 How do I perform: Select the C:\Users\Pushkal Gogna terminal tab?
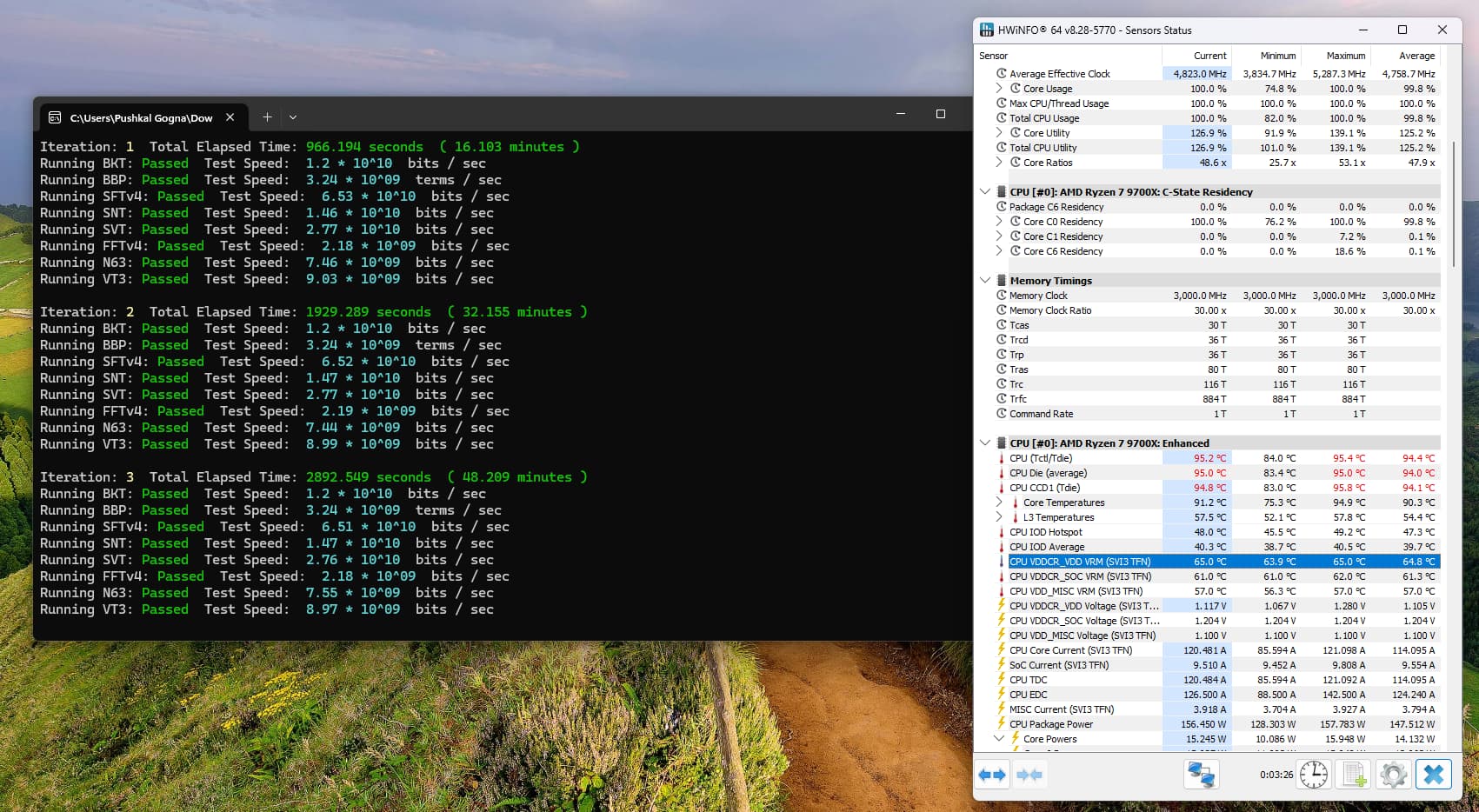(141, 117)
